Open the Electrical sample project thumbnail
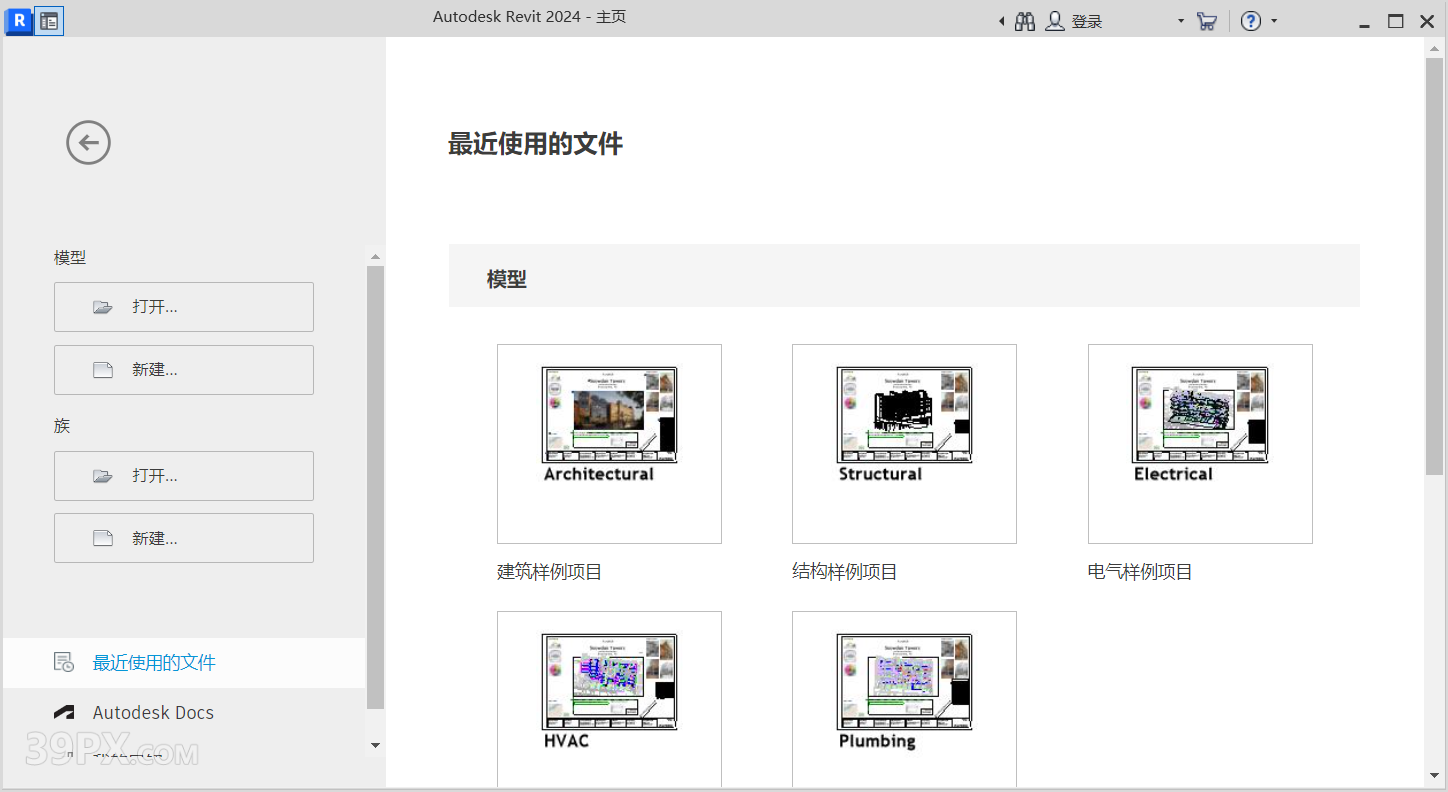1448x792 pixels. (1200, 444)
